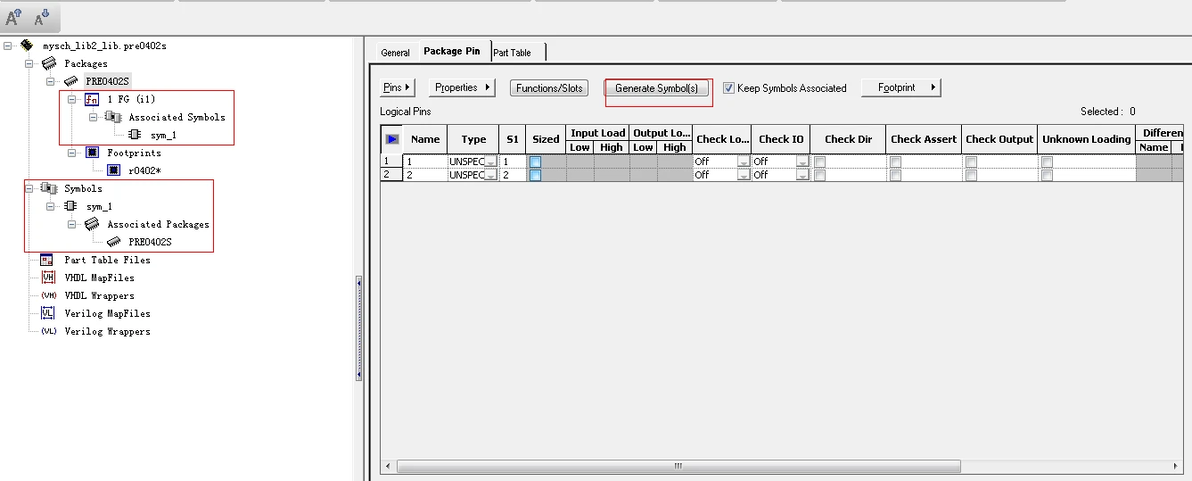Click the Verilog MapFiles icon
This screenshot has width=1192, height=481.
pyautogui.click(x=48, y=313)
